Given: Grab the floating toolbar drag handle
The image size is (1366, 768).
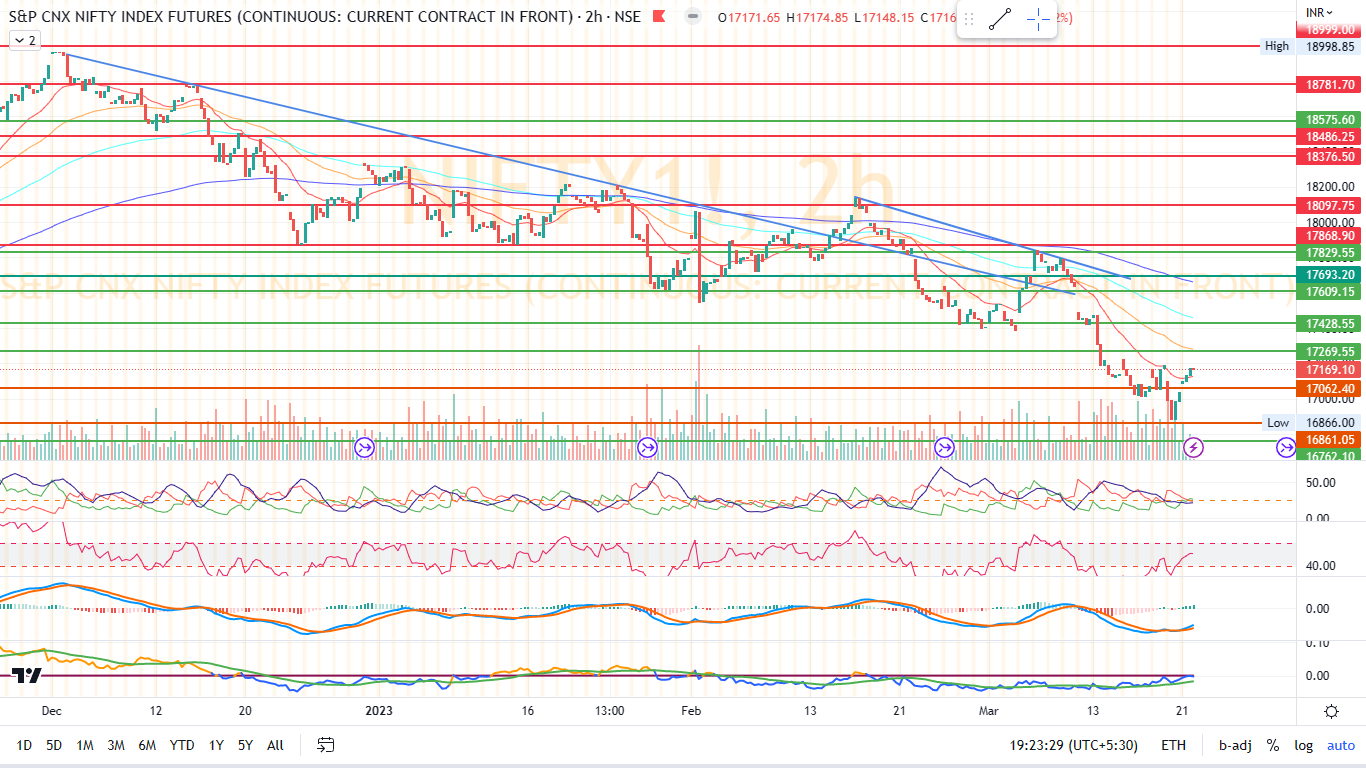Looking at the screenshot, I should coord(968,20).
